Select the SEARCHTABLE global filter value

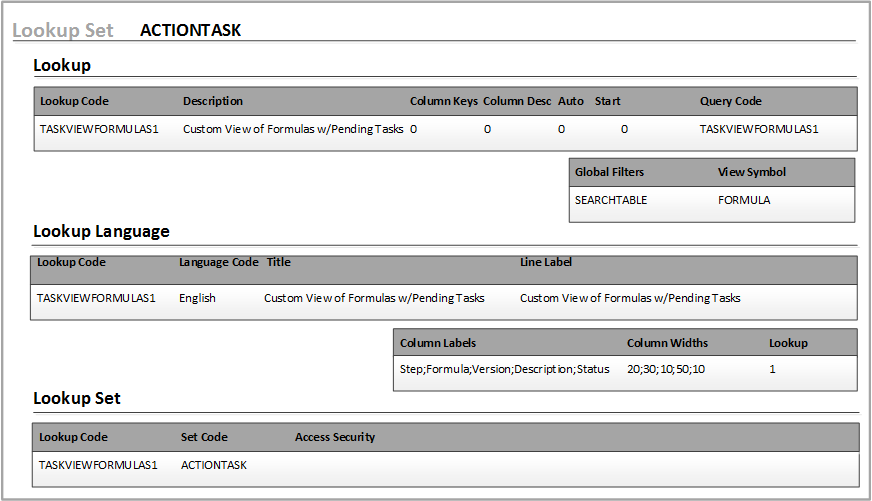[611, 200]
